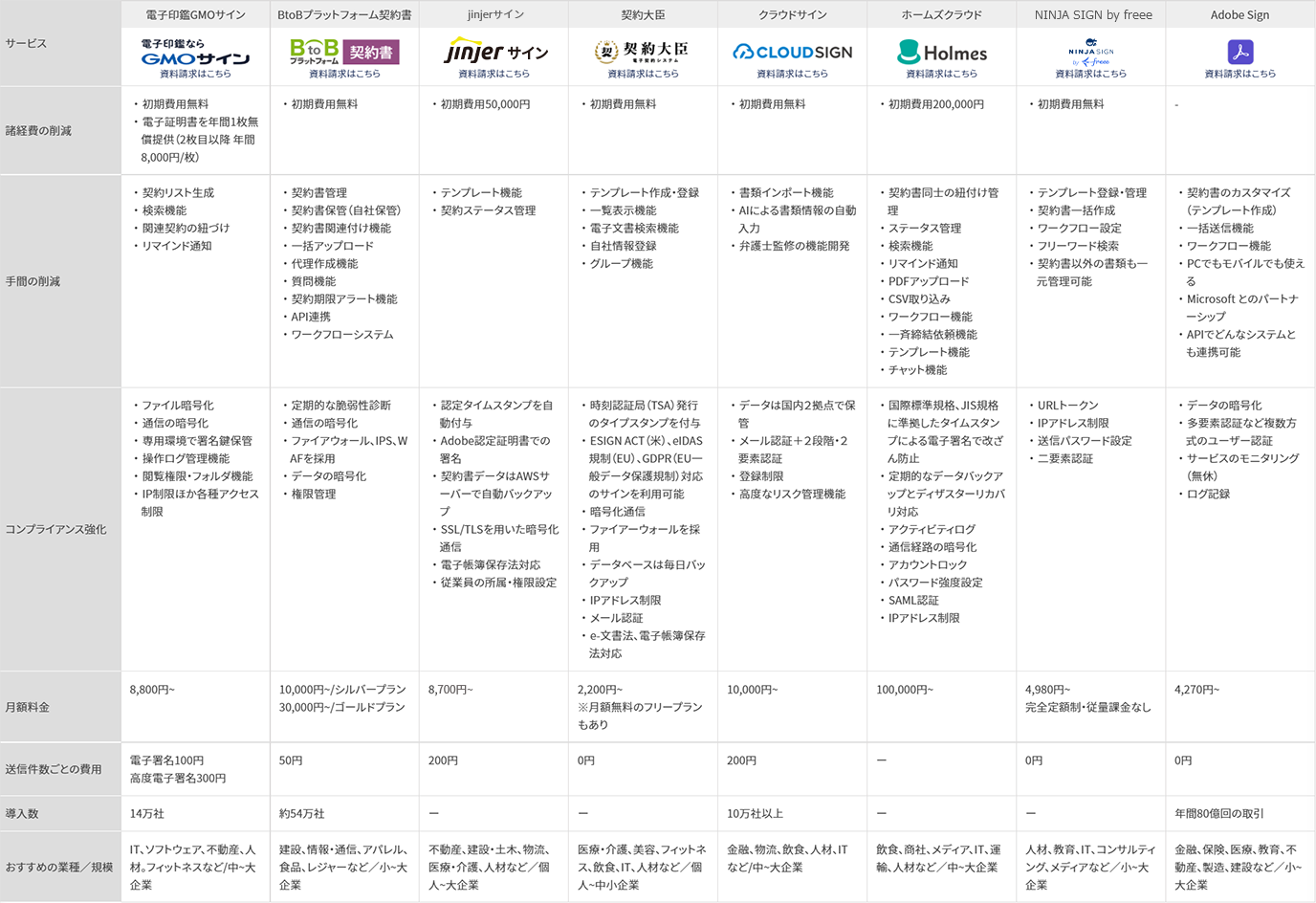Open 資料請求はこちら link under 契約大臣
This screenshot has height=903, width=1316.
pyautogui.click(x=643, y=74)
